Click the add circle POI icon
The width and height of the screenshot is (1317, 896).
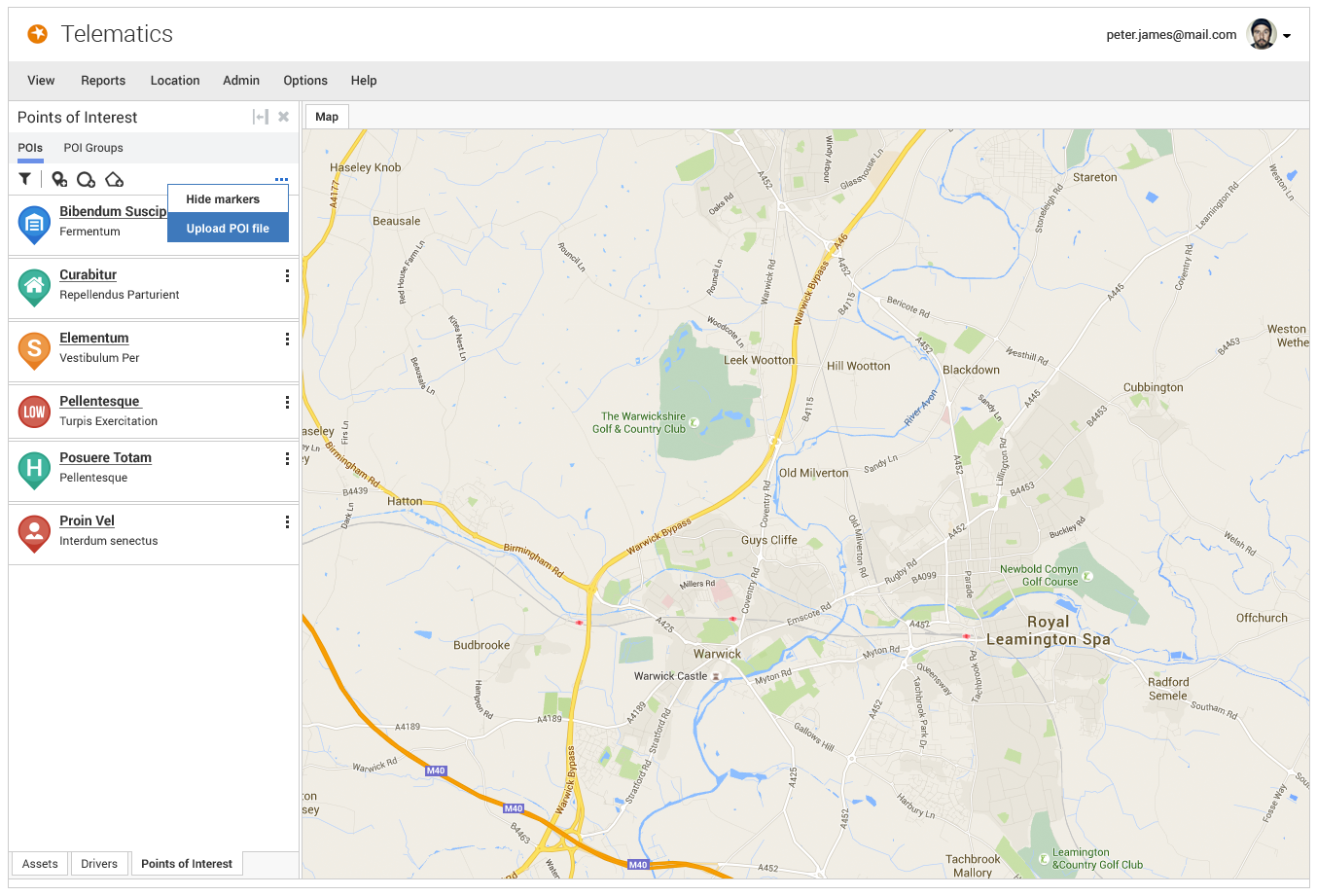pyautogui.click(x=87, y=179)
